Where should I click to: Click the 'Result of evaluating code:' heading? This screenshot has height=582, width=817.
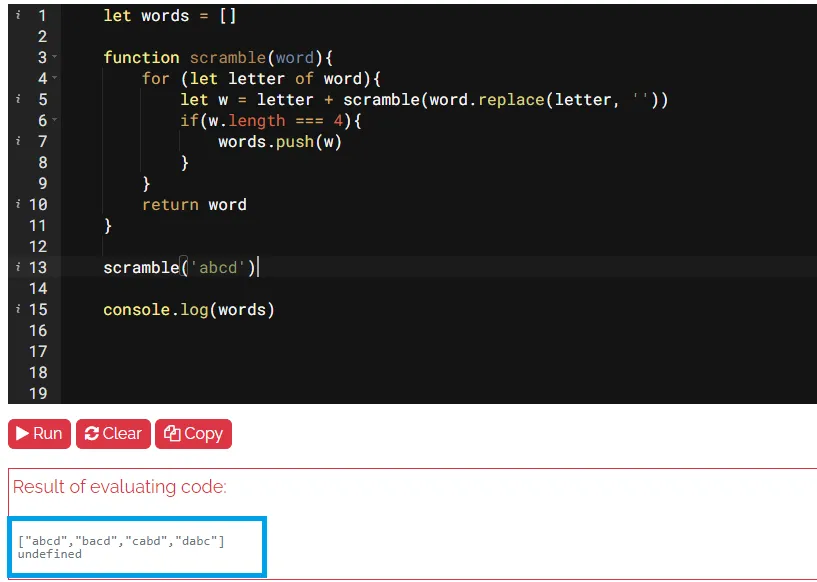coord(120,487)
